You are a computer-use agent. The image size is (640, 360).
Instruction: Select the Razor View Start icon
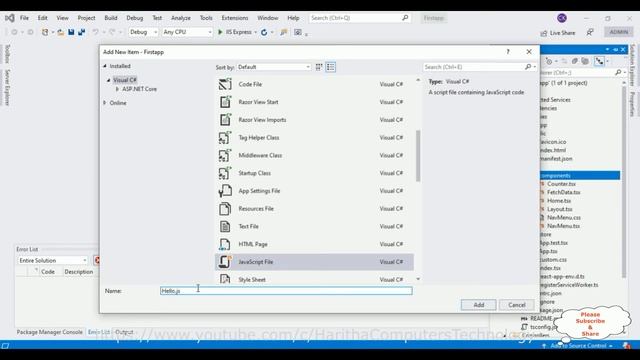coord(225,102)
